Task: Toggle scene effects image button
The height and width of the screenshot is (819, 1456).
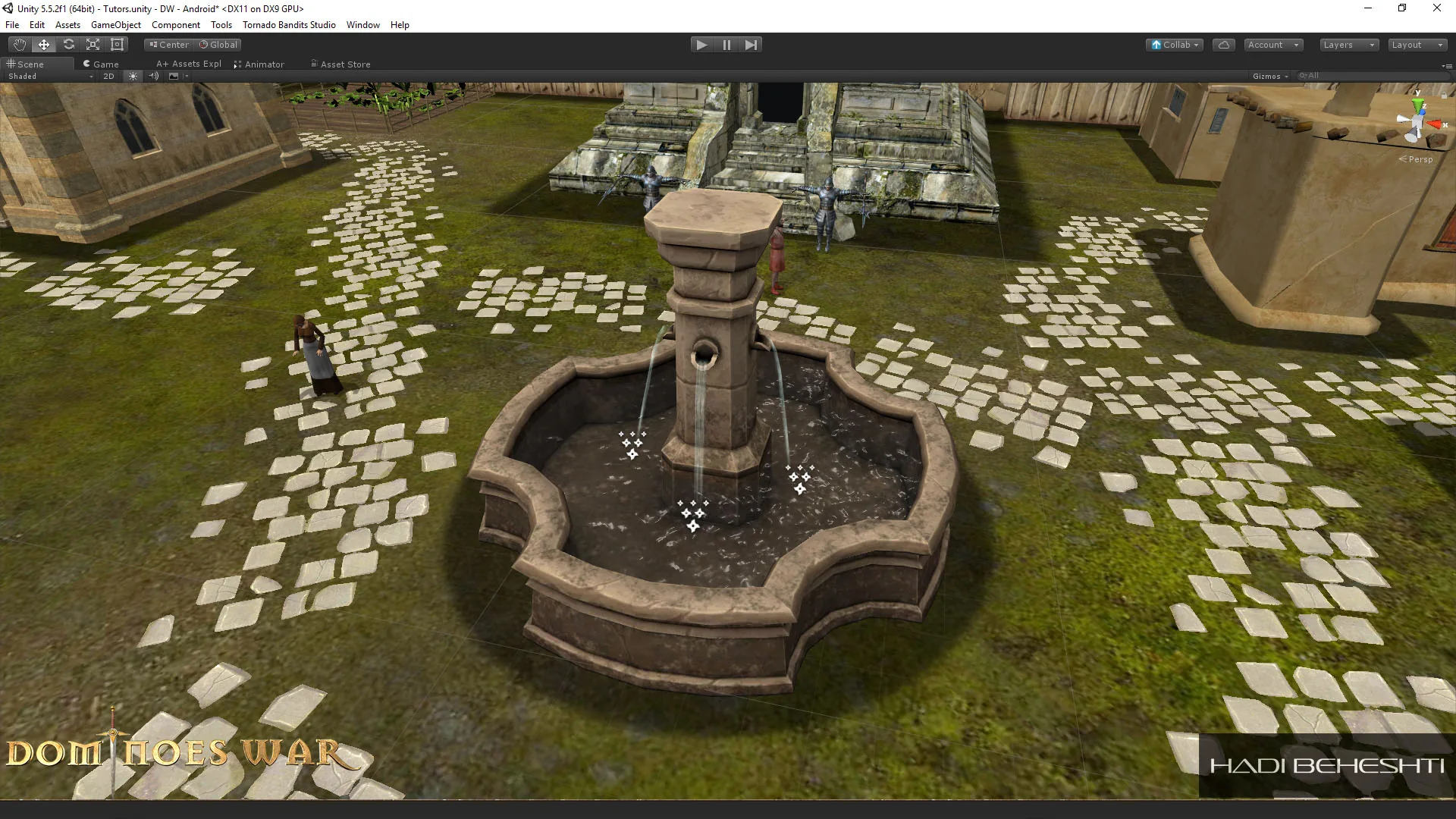Action: [x=174, y=76]
